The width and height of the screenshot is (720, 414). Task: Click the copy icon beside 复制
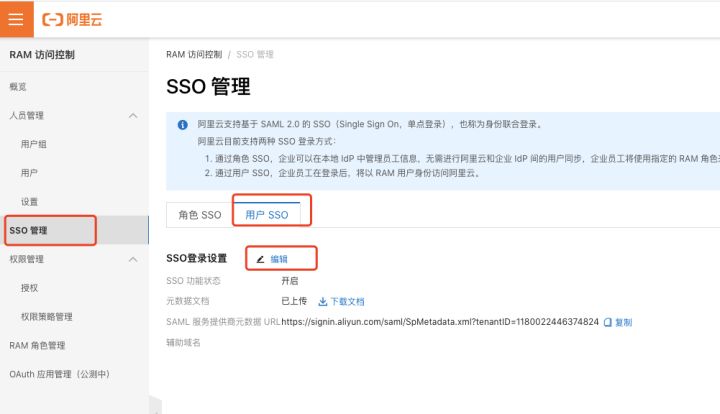[x=608, y=322]
